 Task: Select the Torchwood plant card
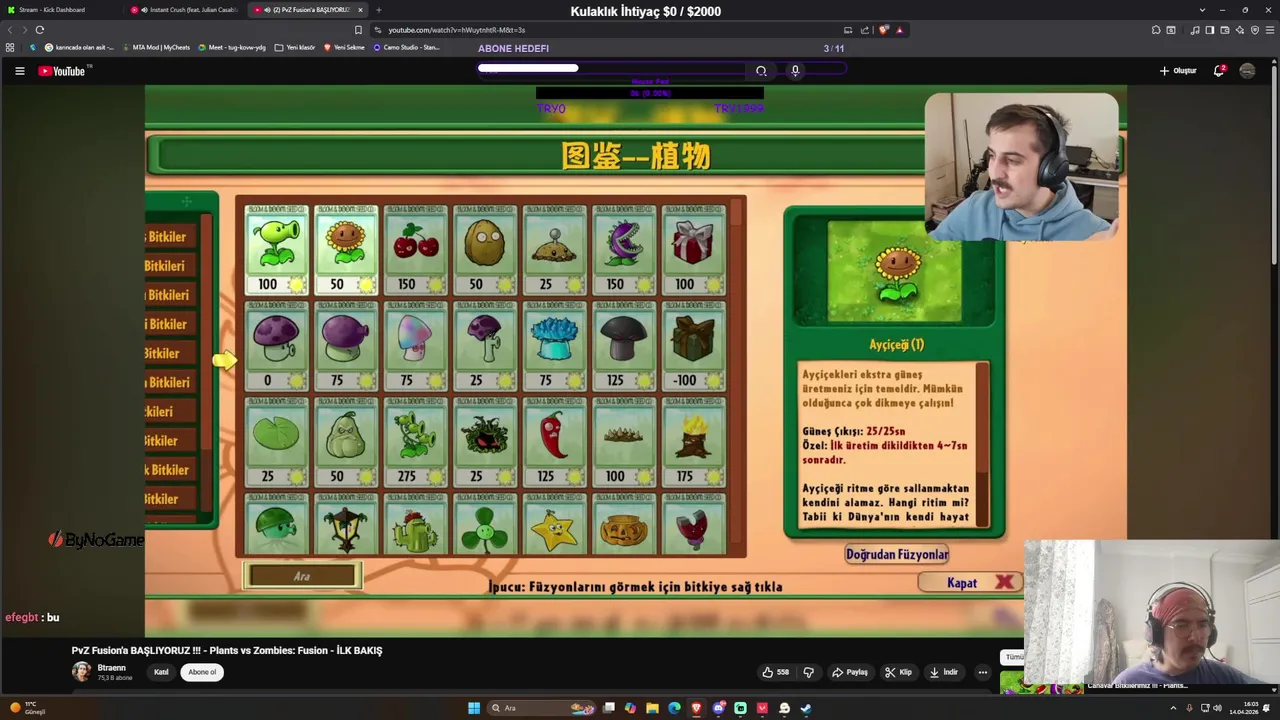click(x=694, y=442)
